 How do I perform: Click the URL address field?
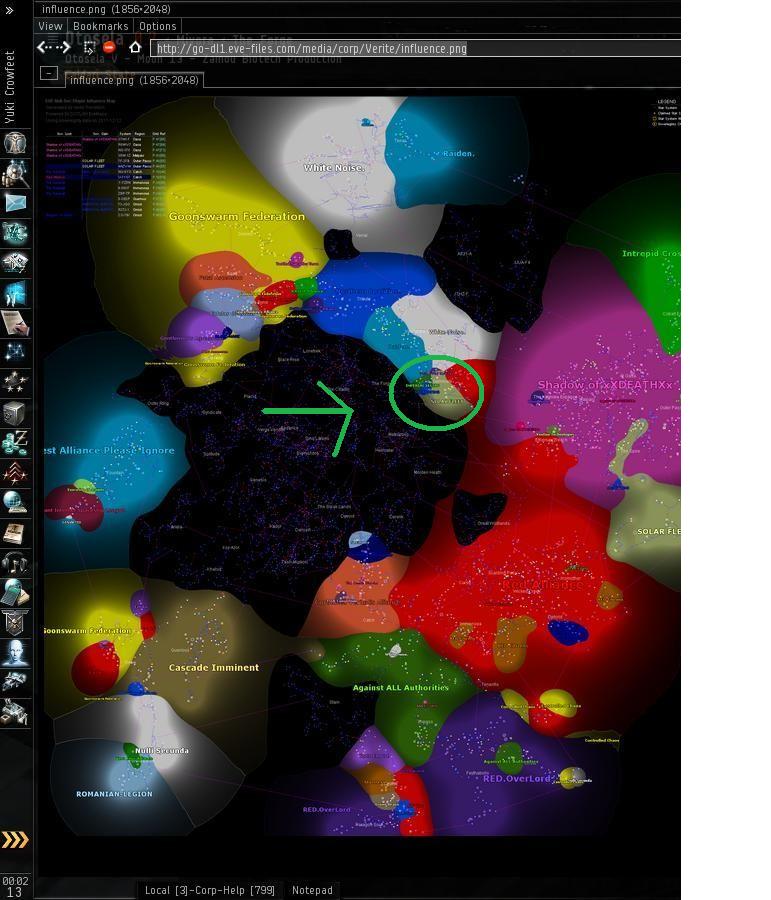[x=416, y=48]
